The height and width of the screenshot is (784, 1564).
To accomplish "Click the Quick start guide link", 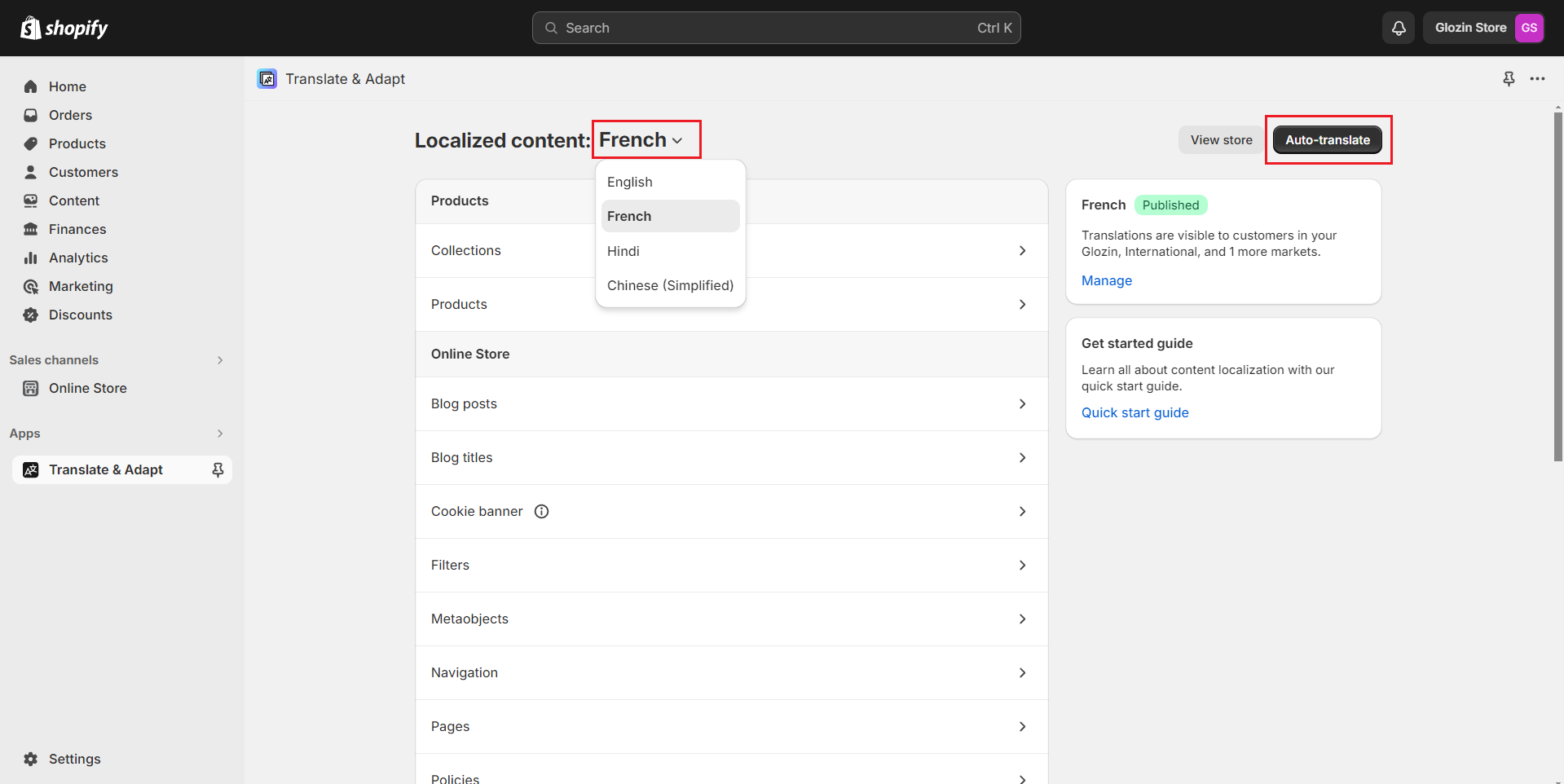I will point(1134,412).
